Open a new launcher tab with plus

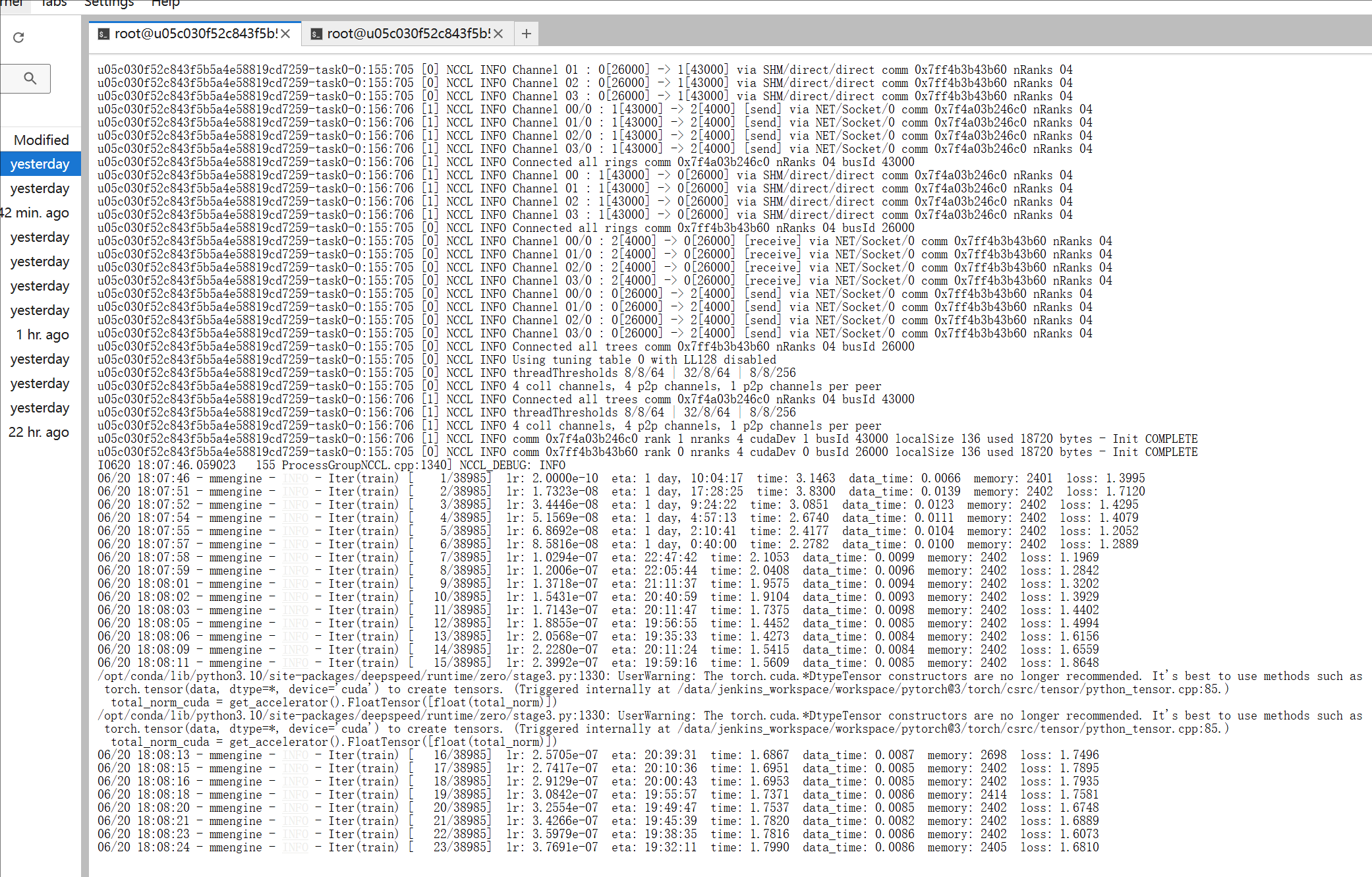pos(526,34)
